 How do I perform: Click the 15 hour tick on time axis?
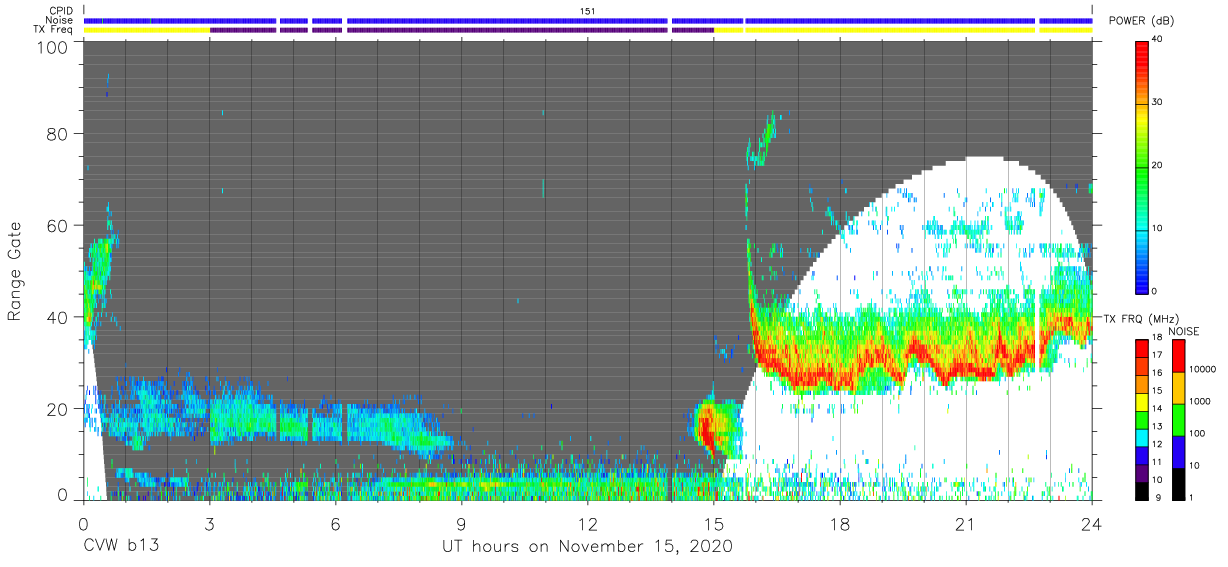tap(714, 522)
